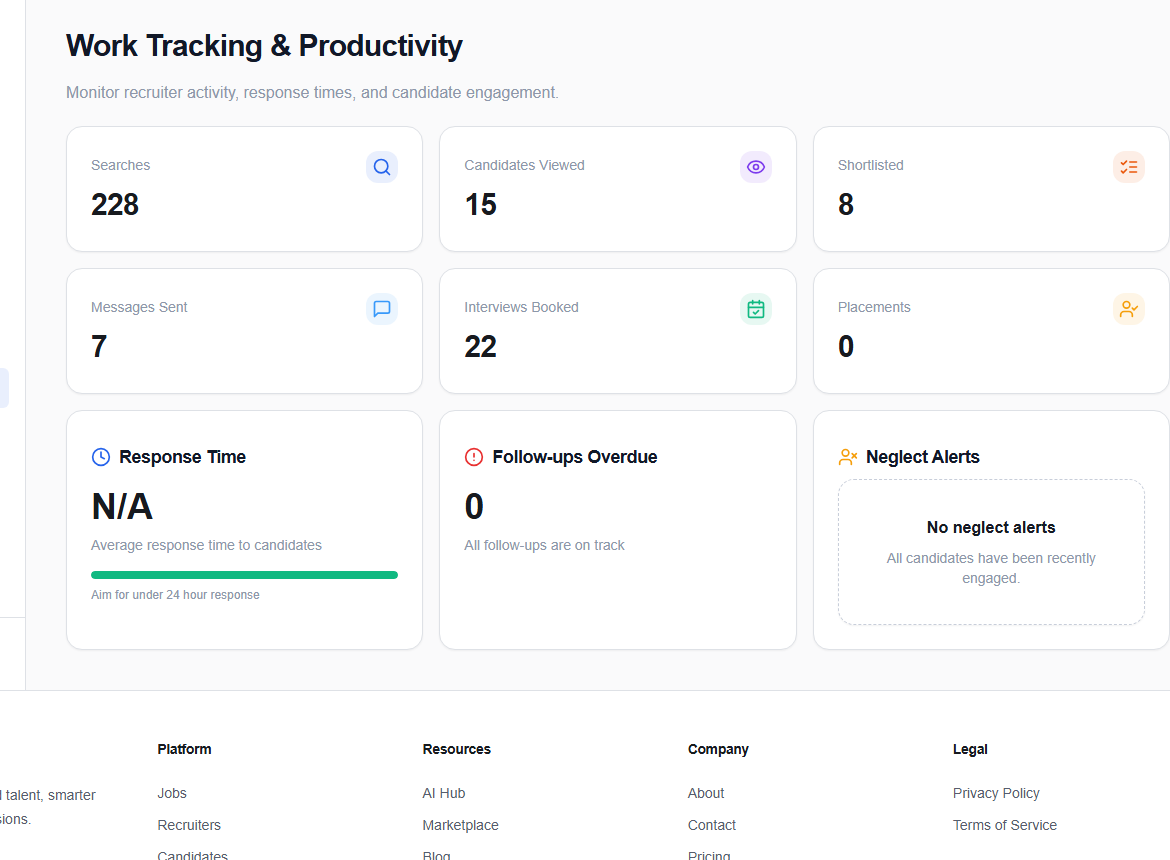Click the Shortlisted card label
The height and width of the screenshot is (860, 1170).
point(870,166)
